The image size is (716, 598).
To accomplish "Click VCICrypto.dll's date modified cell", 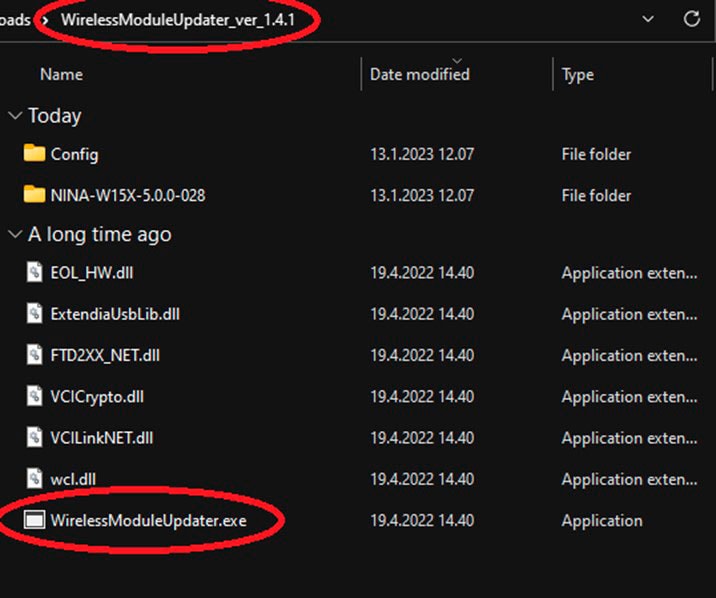I will click(x=422, y=397).
